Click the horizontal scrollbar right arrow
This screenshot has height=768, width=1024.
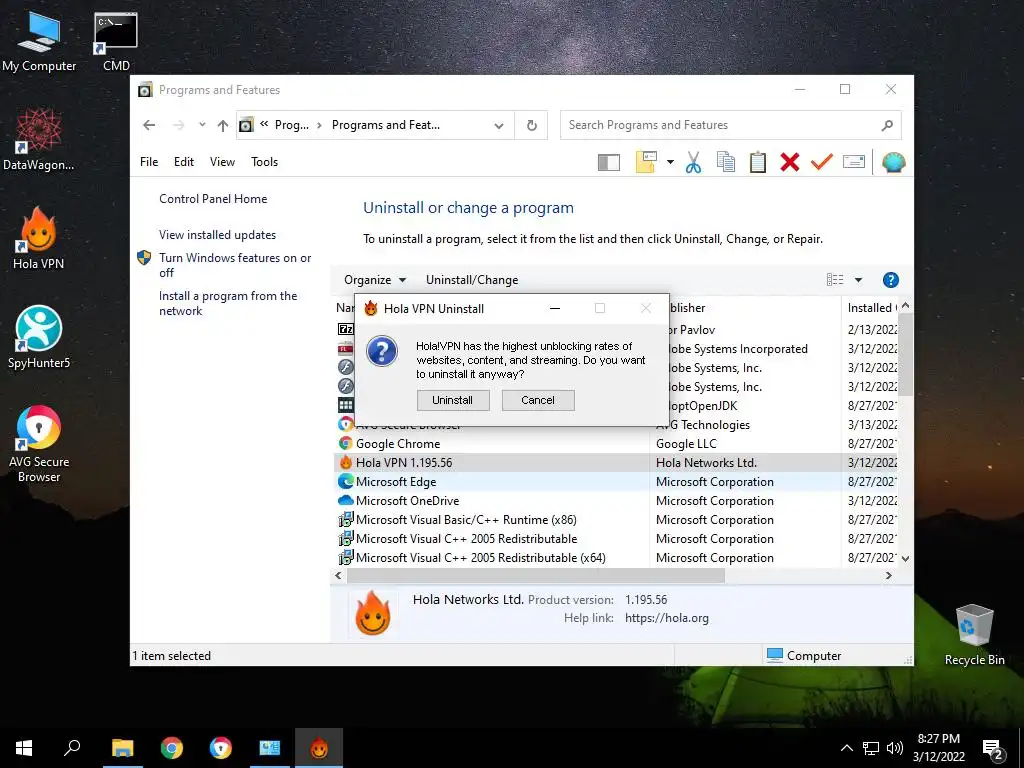point(888,575)
